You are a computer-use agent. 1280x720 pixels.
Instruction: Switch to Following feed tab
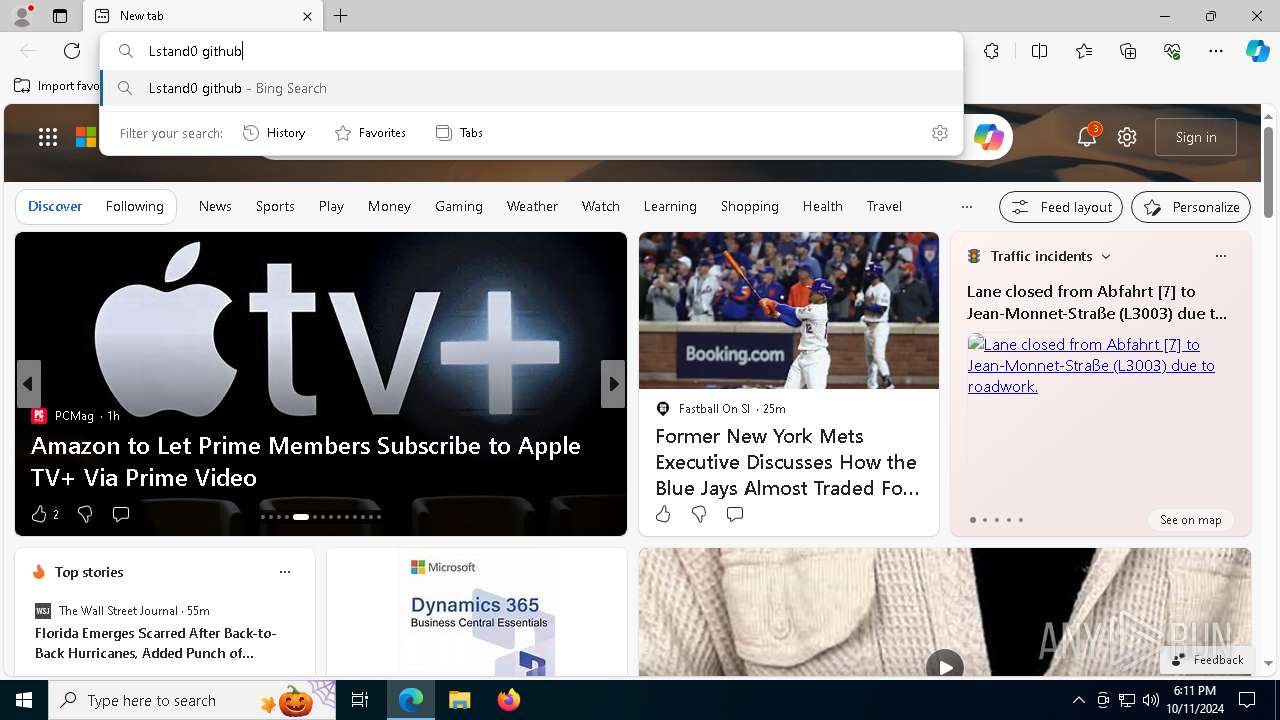[x=135, y=206]
